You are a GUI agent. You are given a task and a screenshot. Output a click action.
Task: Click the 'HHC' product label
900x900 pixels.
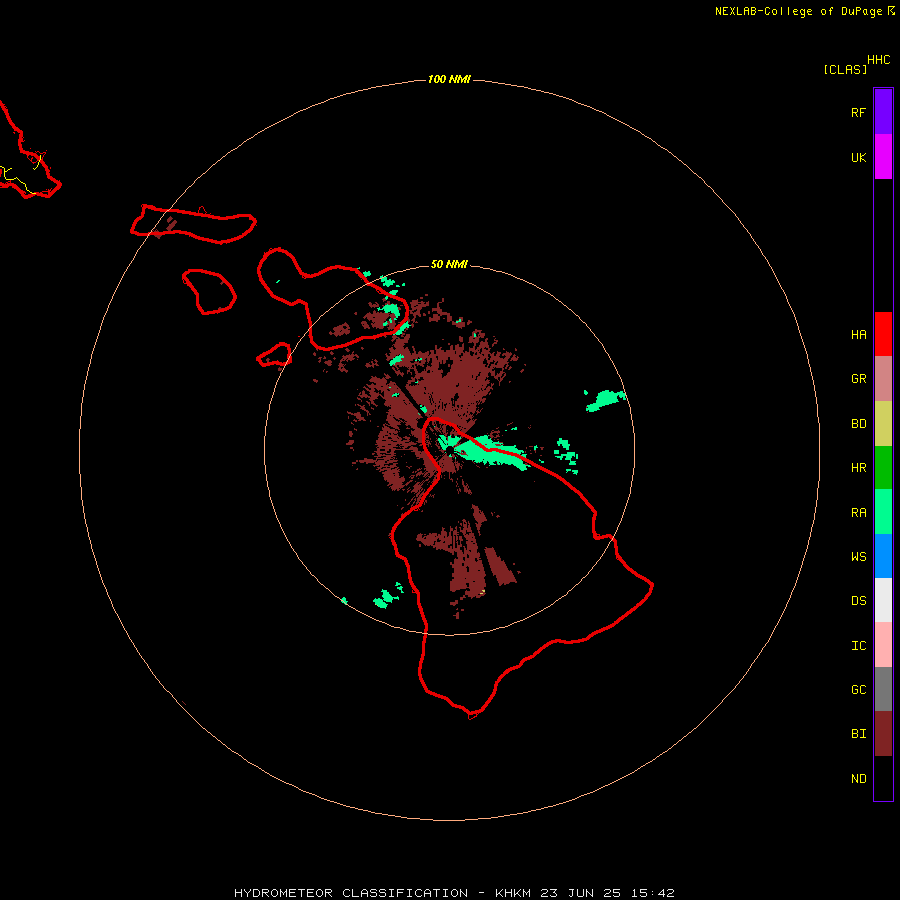[878, 60]
